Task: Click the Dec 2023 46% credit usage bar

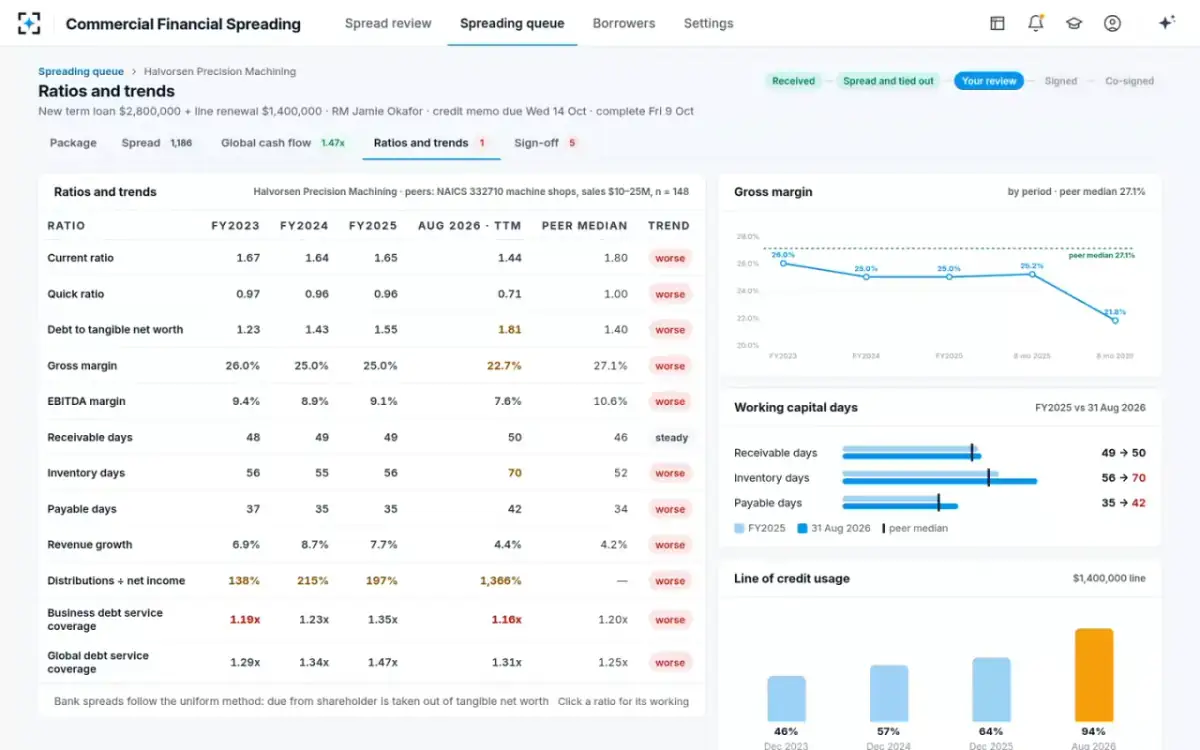Action: (x=787, y=698)
